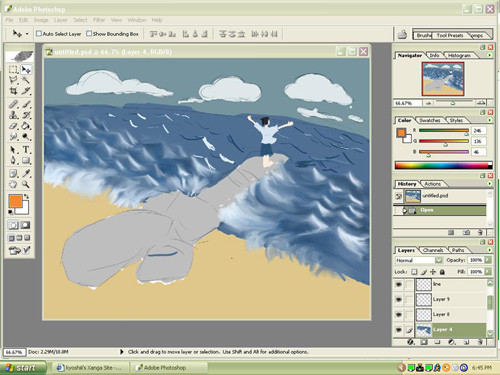Open the Layer menu
This screenshot has width=500, height=375.
(x=61, y=20)
